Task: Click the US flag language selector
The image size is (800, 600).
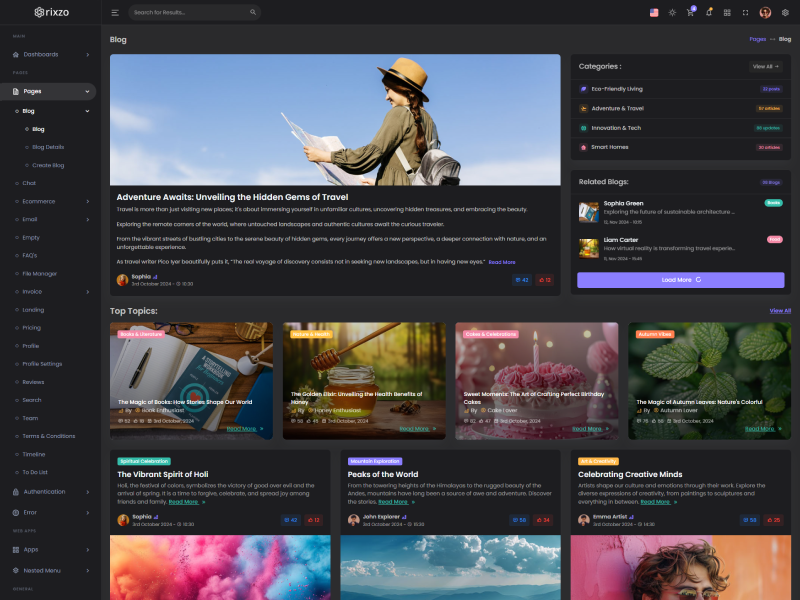Action: (654, 13)
